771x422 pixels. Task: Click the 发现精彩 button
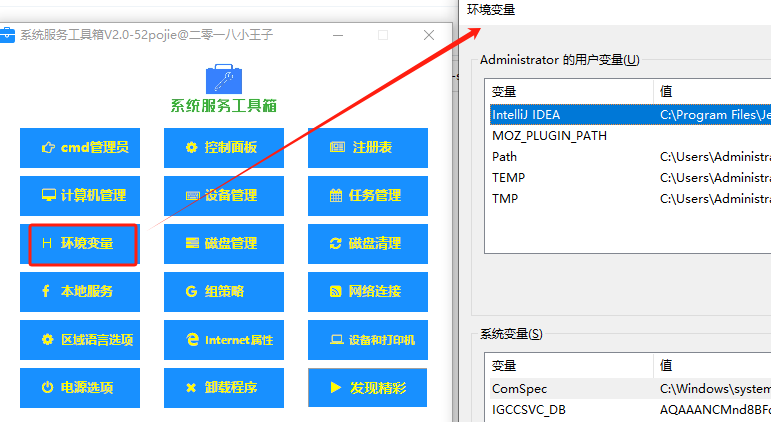(367, 388)
